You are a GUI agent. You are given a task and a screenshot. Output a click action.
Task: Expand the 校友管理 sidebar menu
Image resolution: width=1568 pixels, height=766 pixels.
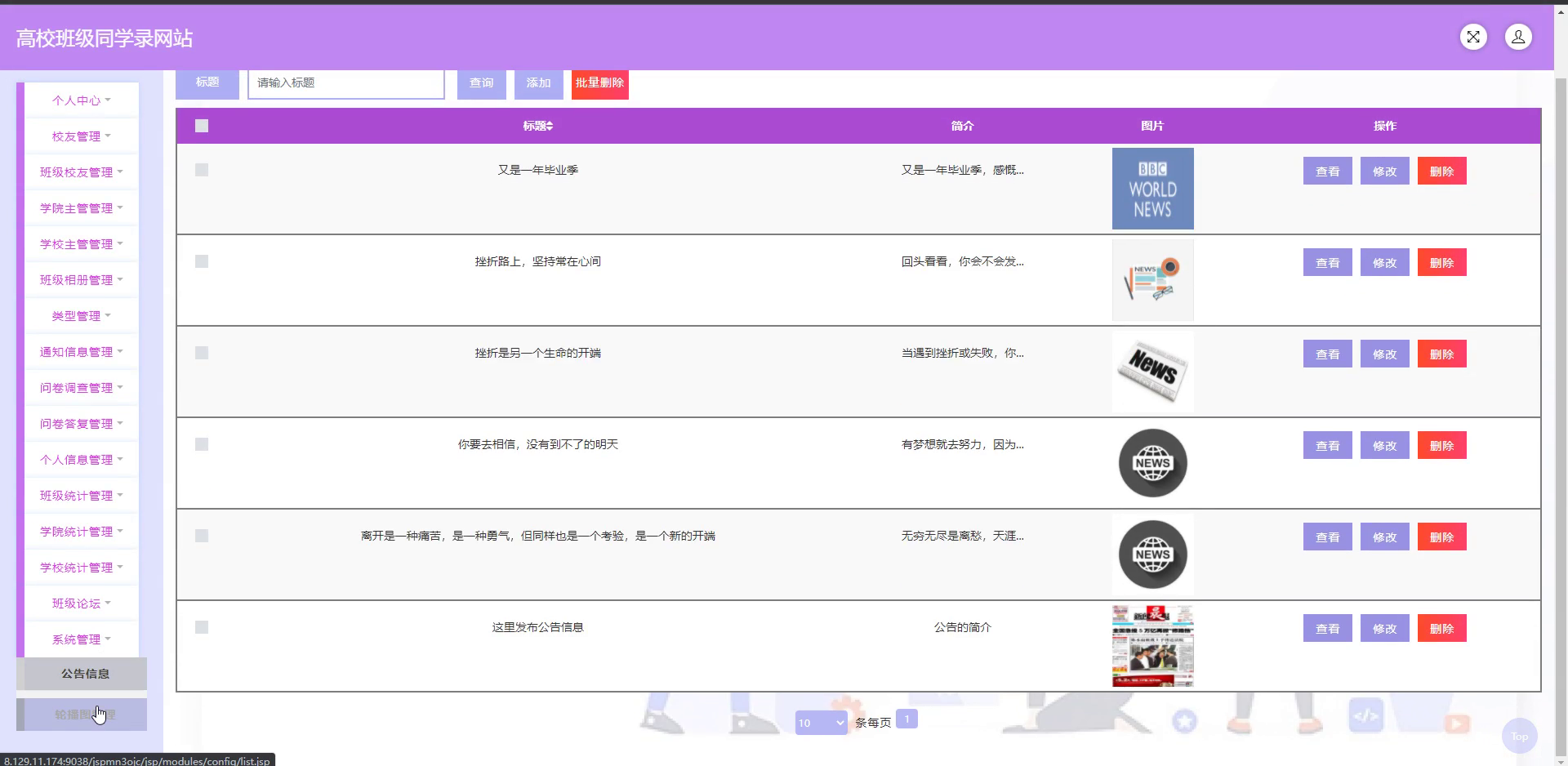(x=82, y=136)
